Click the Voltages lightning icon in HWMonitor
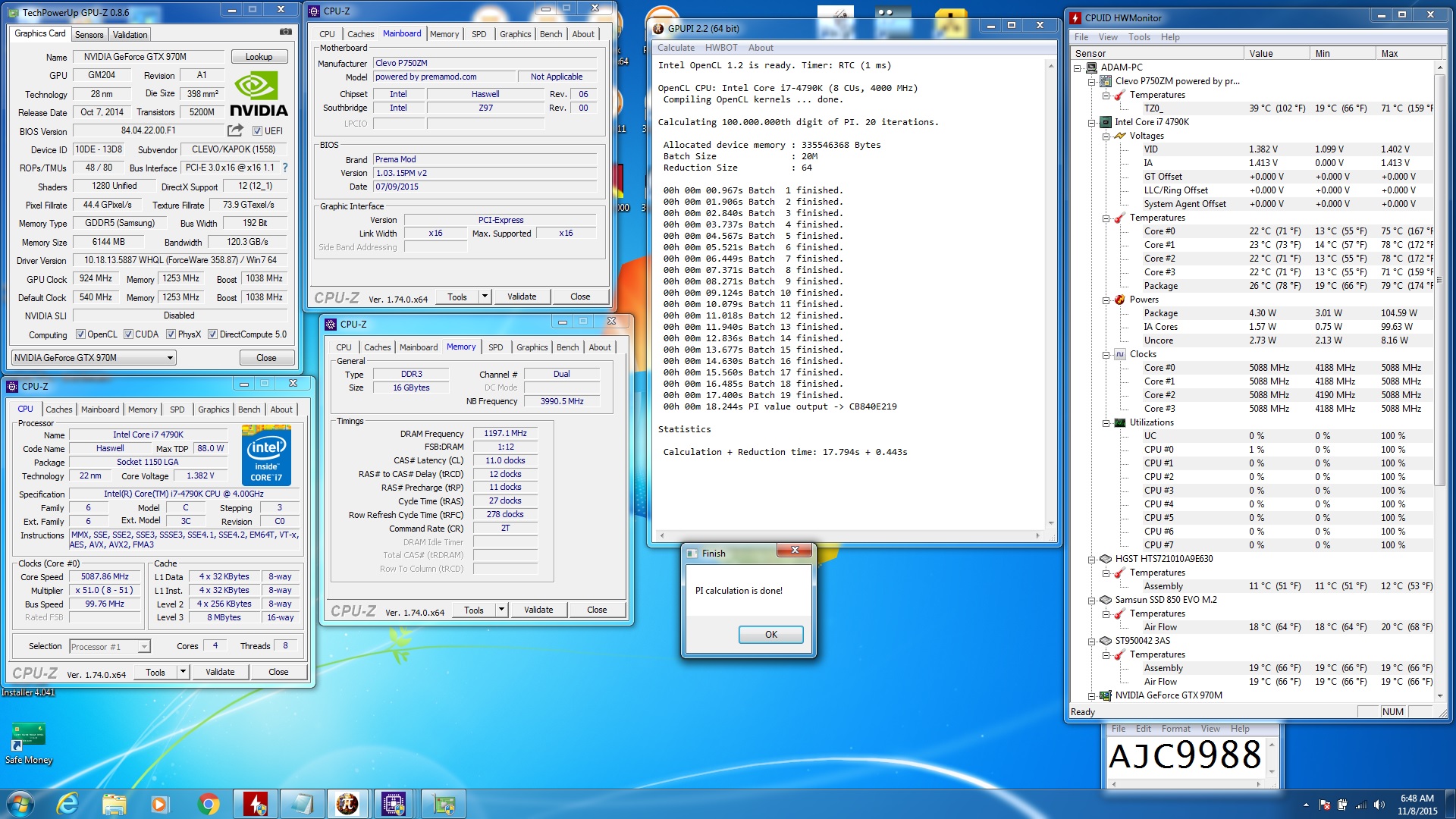This screenshot has height=819, width=1456. pos(1119,136)
